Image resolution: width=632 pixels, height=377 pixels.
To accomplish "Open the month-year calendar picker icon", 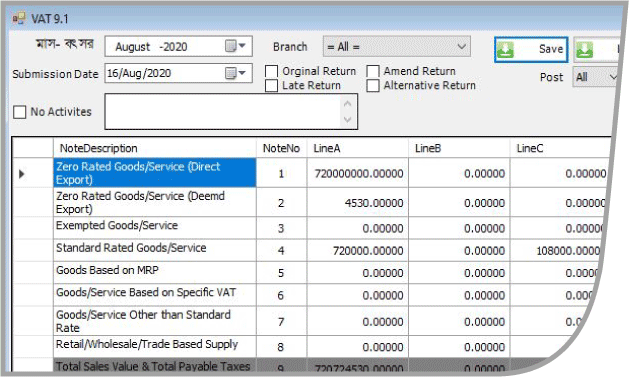I will coord(231,46).
